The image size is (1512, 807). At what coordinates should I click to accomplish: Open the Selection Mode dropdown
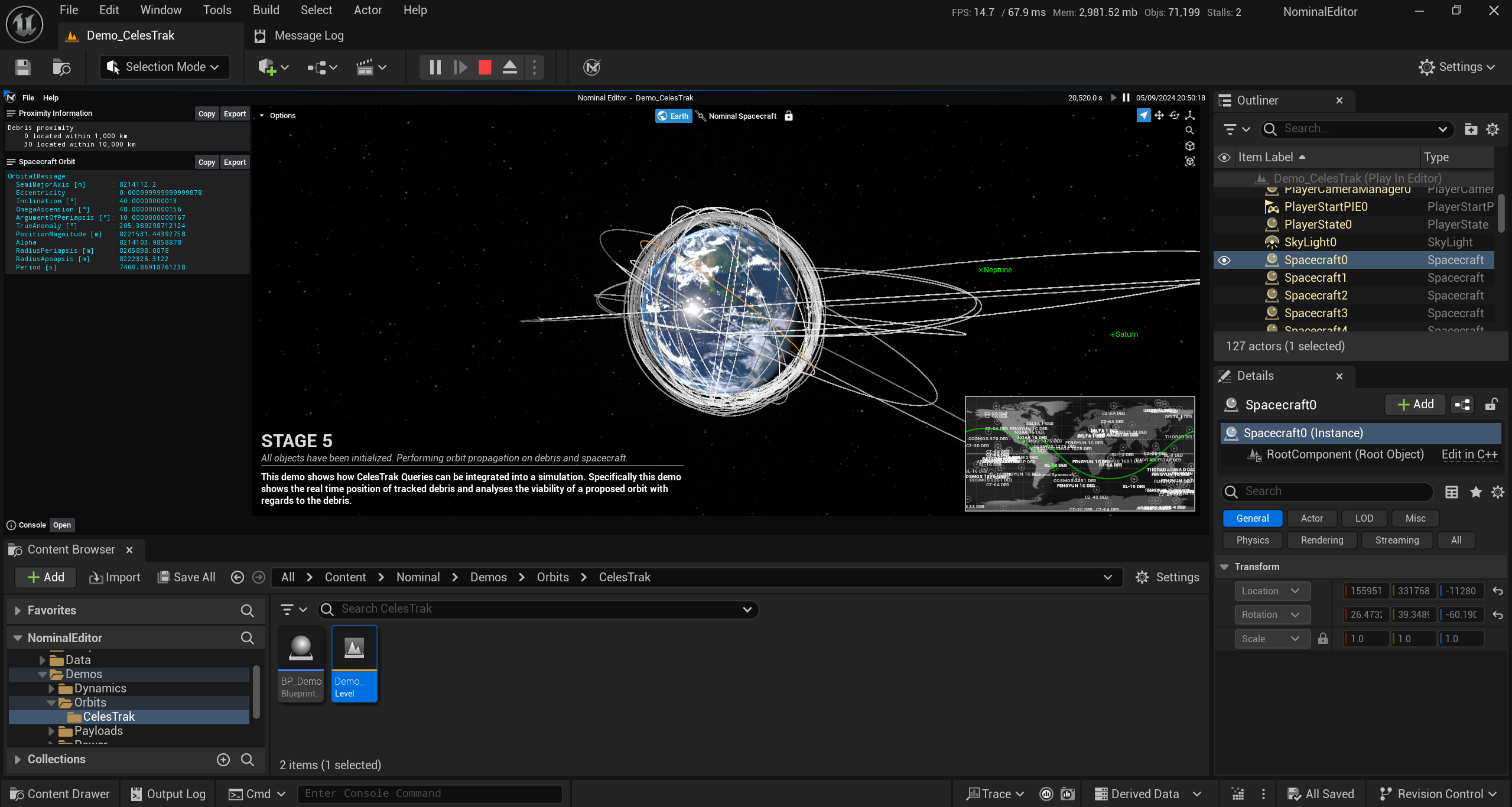point(164,67)
